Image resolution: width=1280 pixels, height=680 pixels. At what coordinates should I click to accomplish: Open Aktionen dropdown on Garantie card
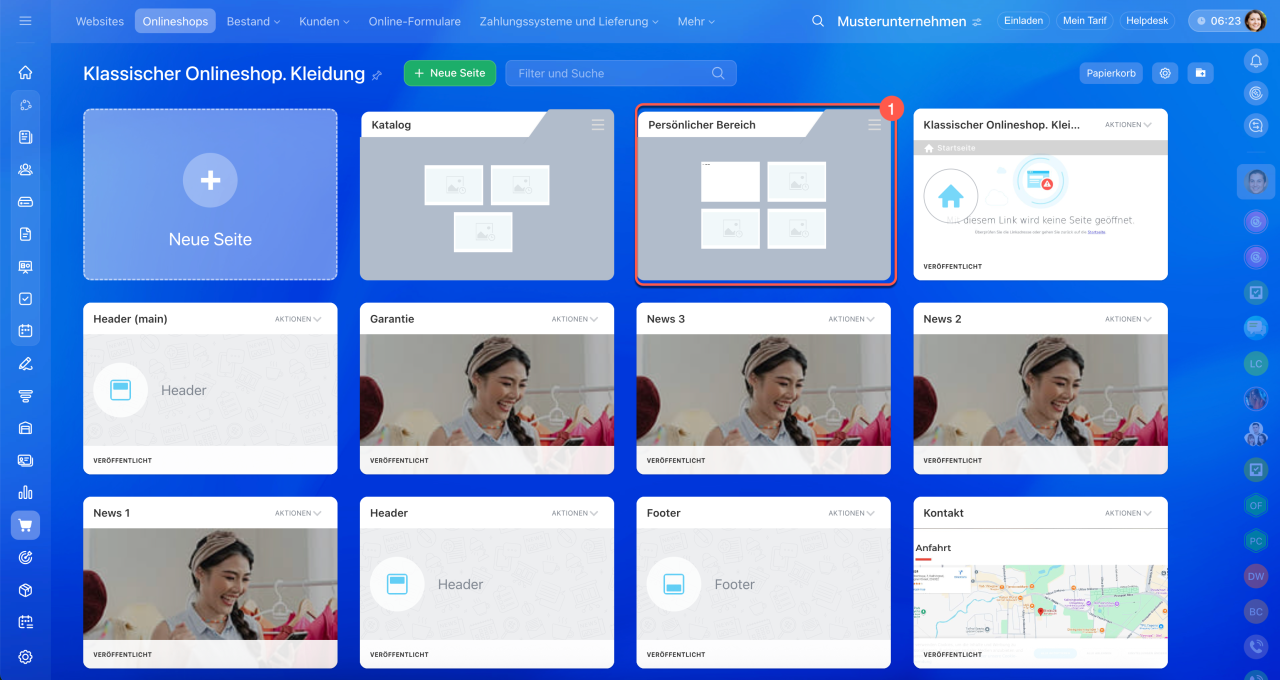tap(575, 319)
